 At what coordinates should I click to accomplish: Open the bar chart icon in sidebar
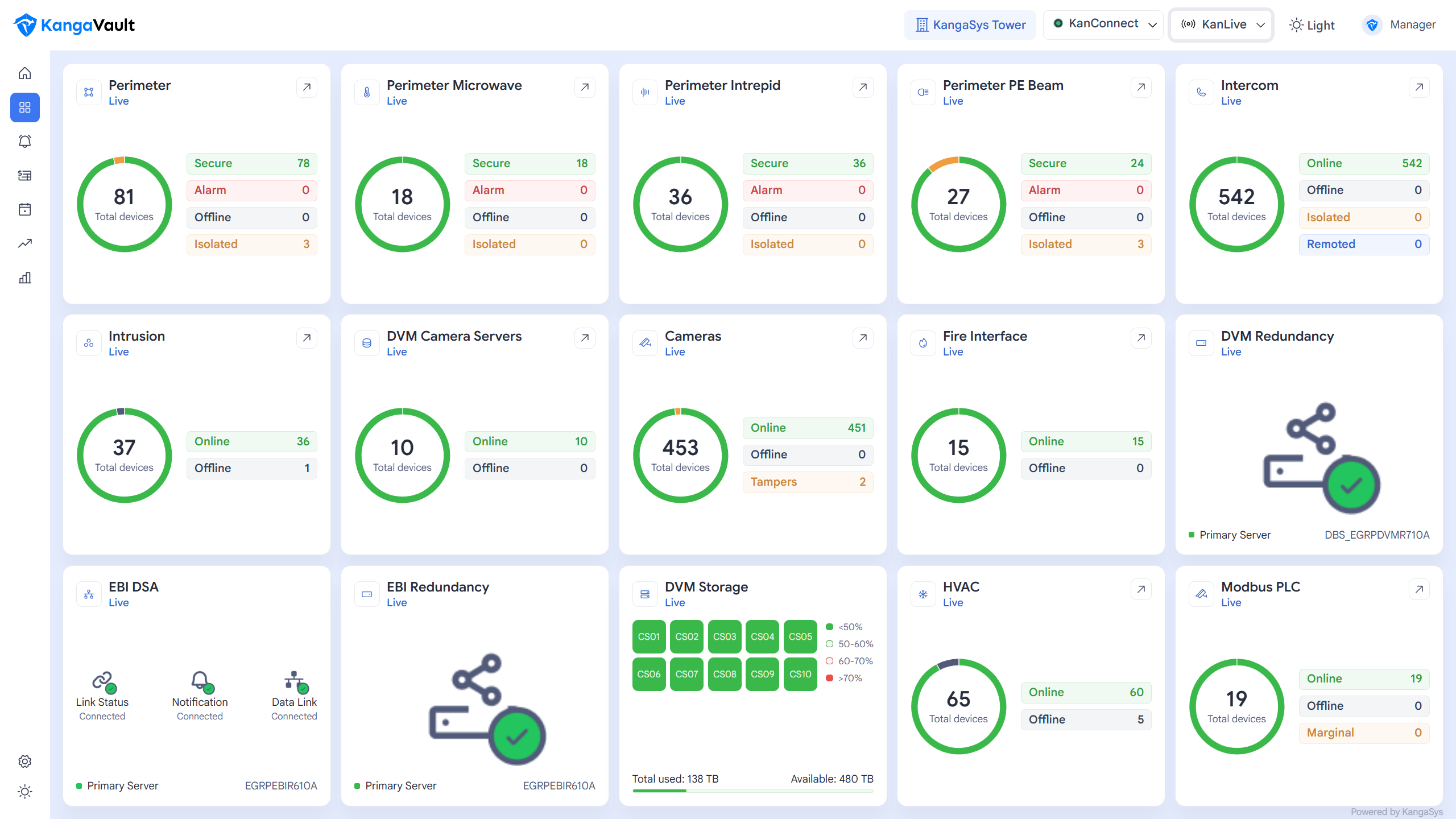(25, 278)
